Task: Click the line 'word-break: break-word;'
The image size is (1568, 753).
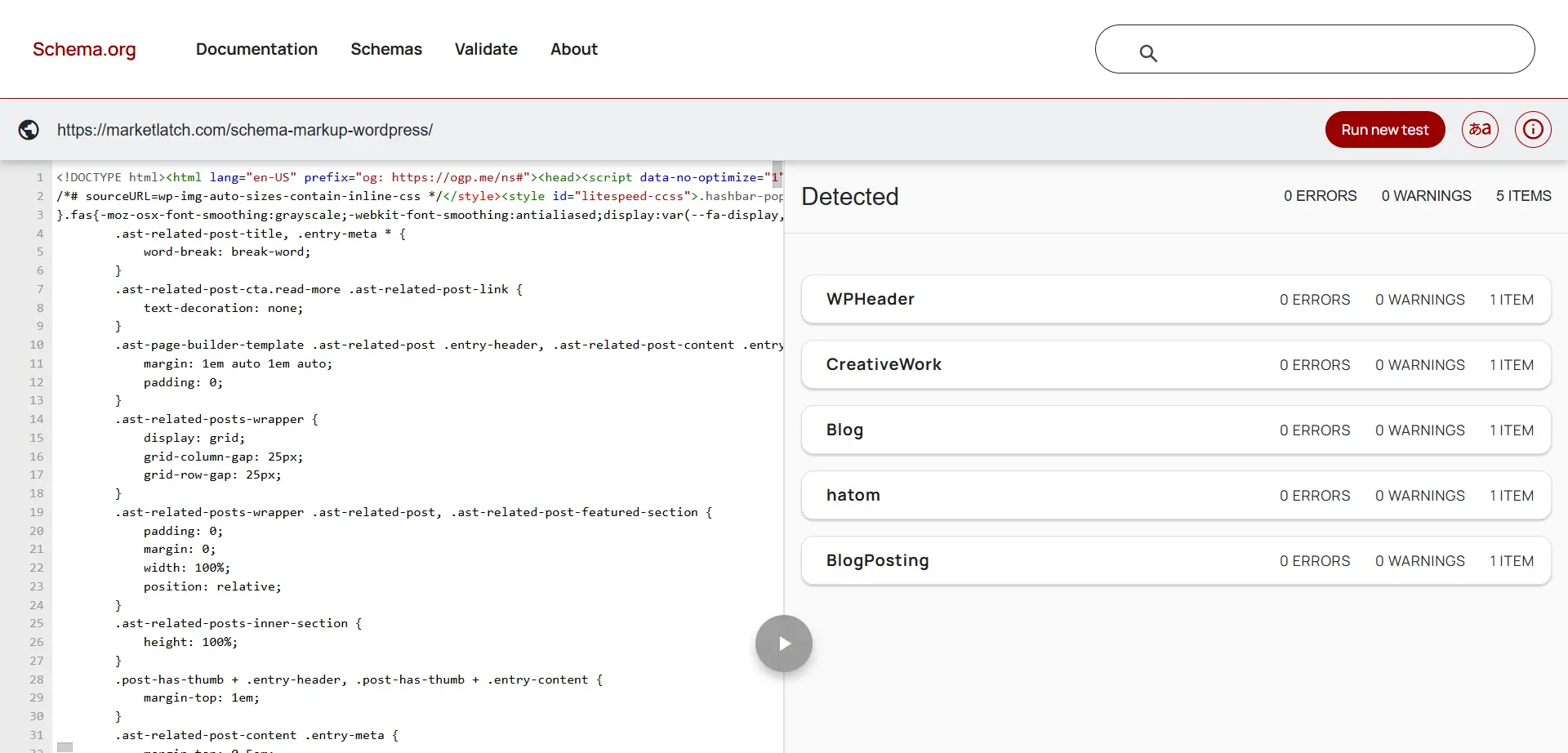Action: (227, 252)
